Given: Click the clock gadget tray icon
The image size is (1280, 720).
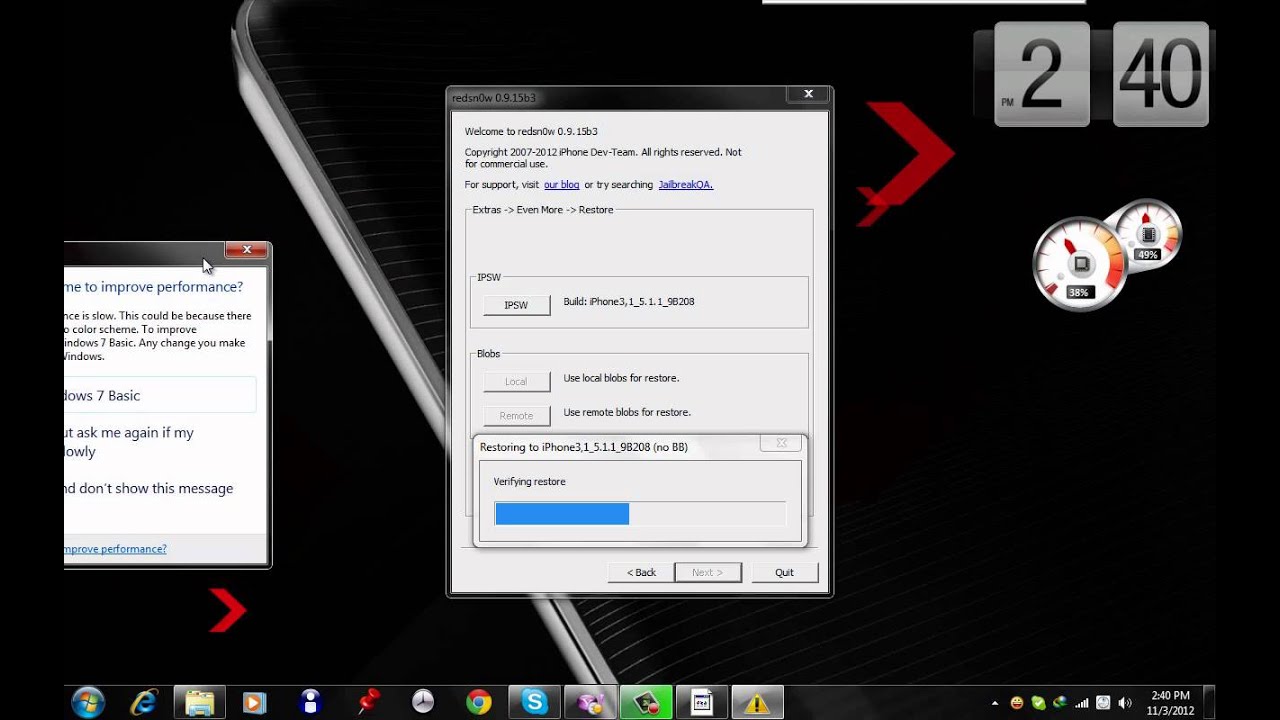Looking at the screenshot, I should (1102, 703).
